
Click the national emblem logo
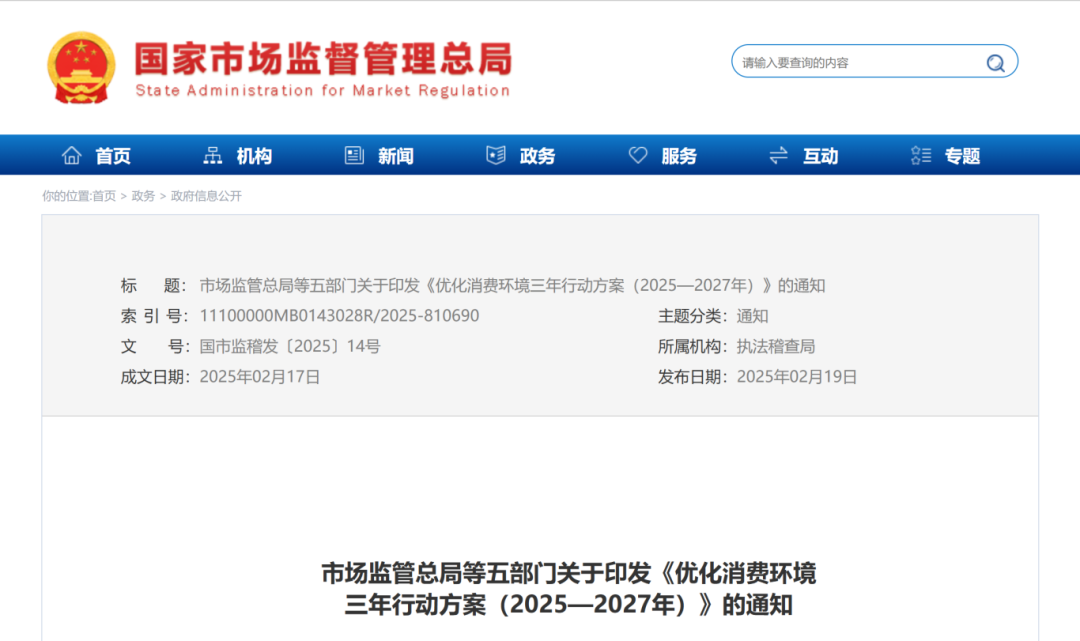click(82, 67)
